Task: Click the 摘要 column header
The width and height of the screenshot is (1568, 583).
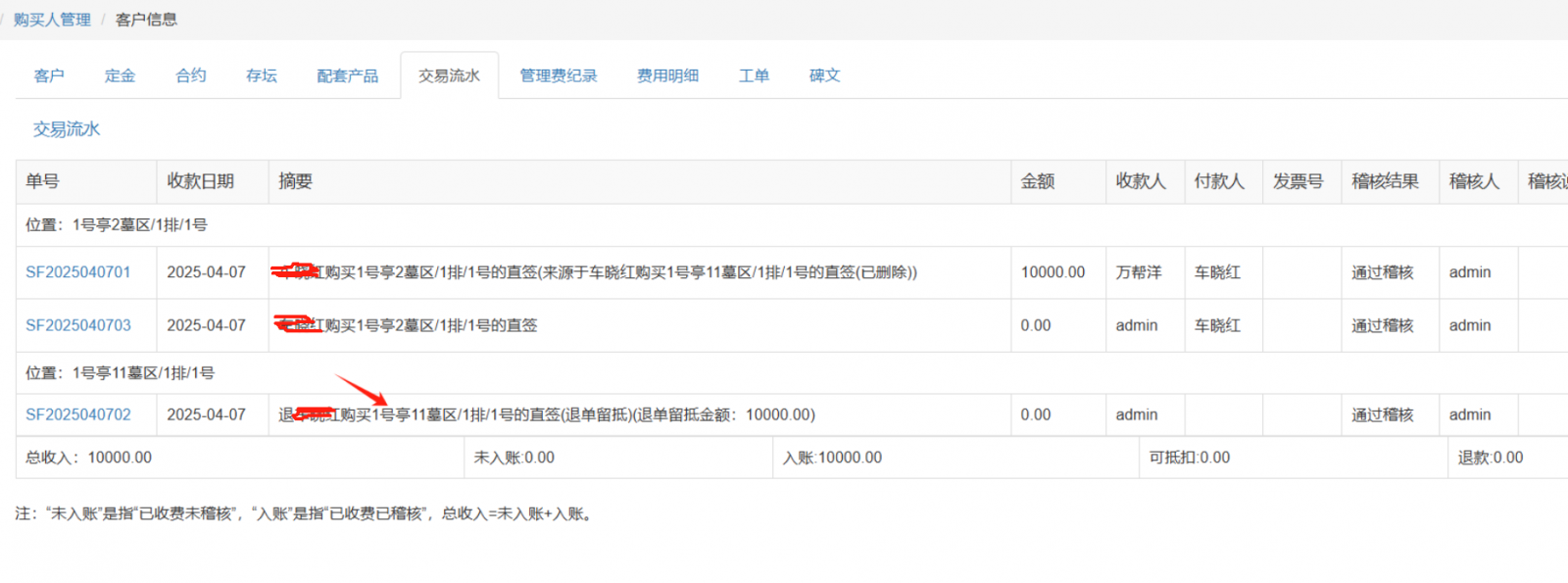Action: click(x=295, y=181)
